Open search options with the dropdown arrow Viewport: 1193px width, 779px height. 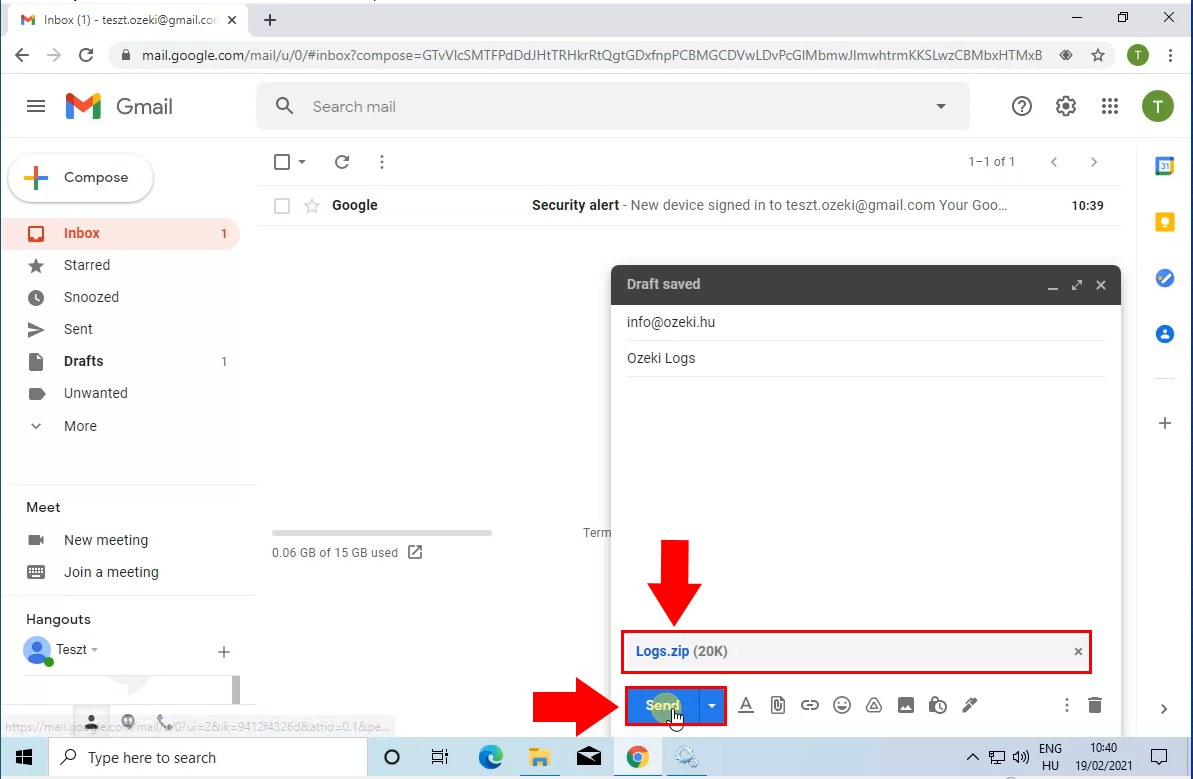(940, 105)
